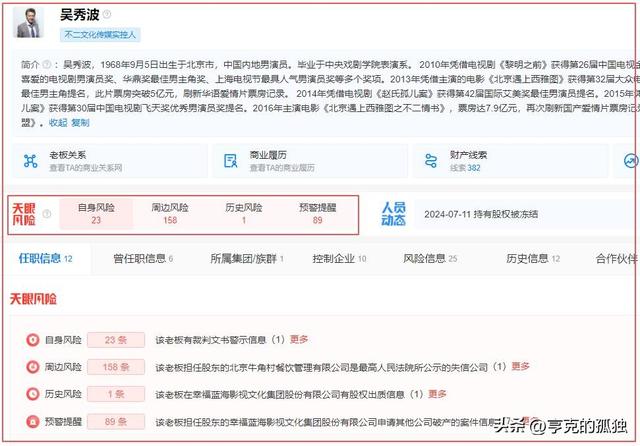Select 历史风险 1 in risk bar

click(x=244, y=214)
